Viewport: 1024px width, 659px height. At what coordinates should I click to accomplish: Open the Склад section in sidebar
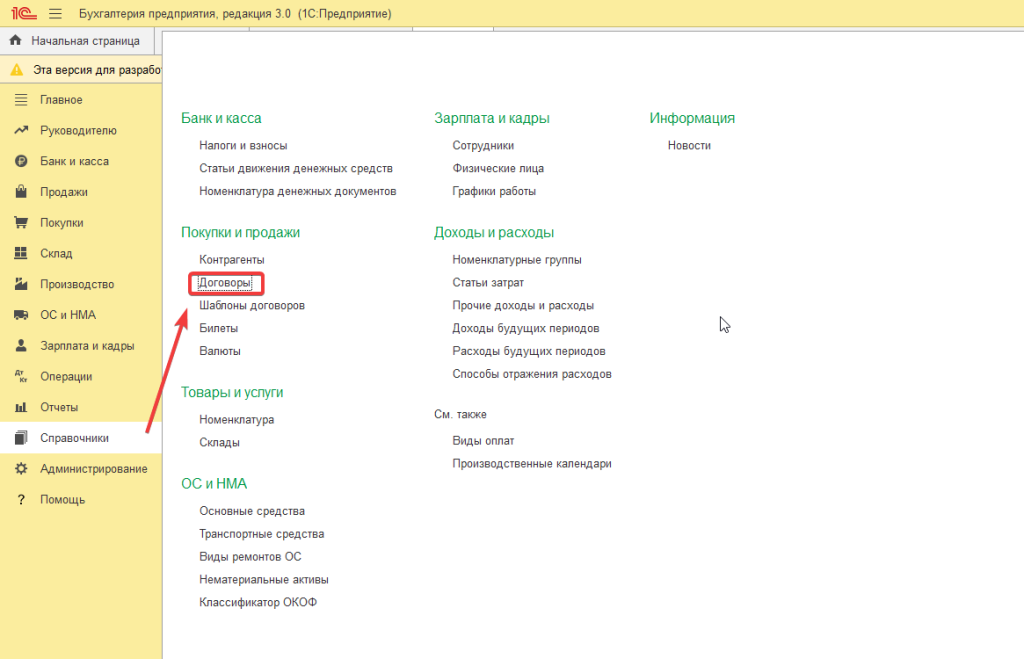point(56,254)
